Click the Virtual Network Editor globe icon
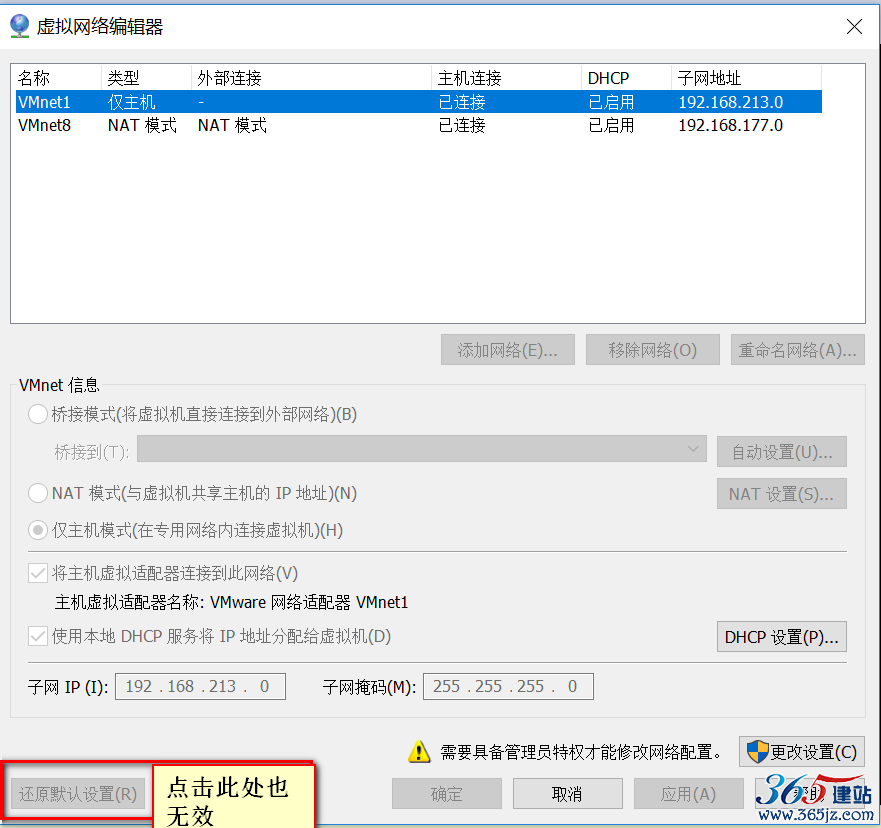This screenshot has height=828, width=881. pos(20,26)
